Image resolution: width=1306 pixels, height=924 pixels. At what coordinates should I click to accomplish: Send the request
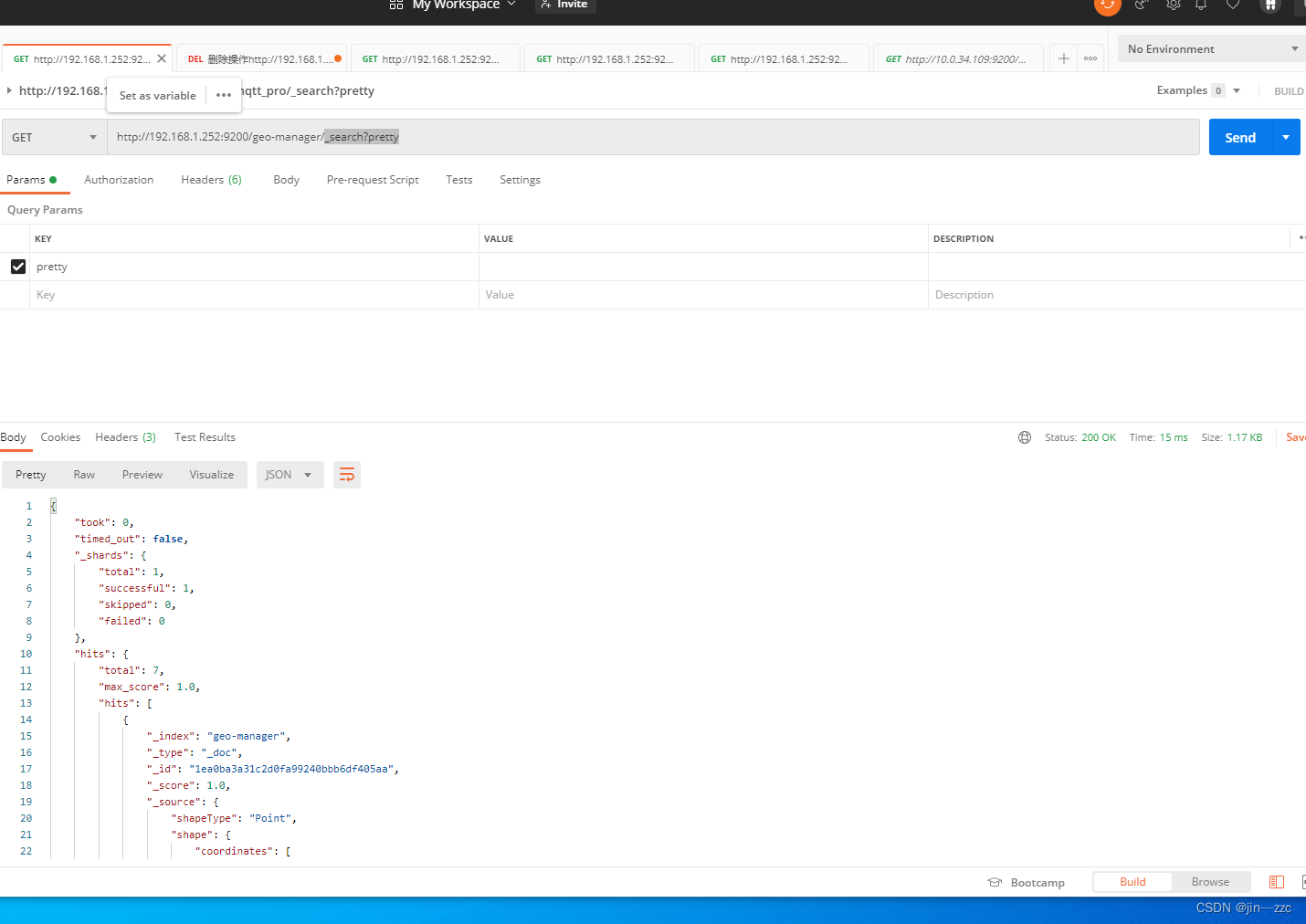click(1240, 137)
